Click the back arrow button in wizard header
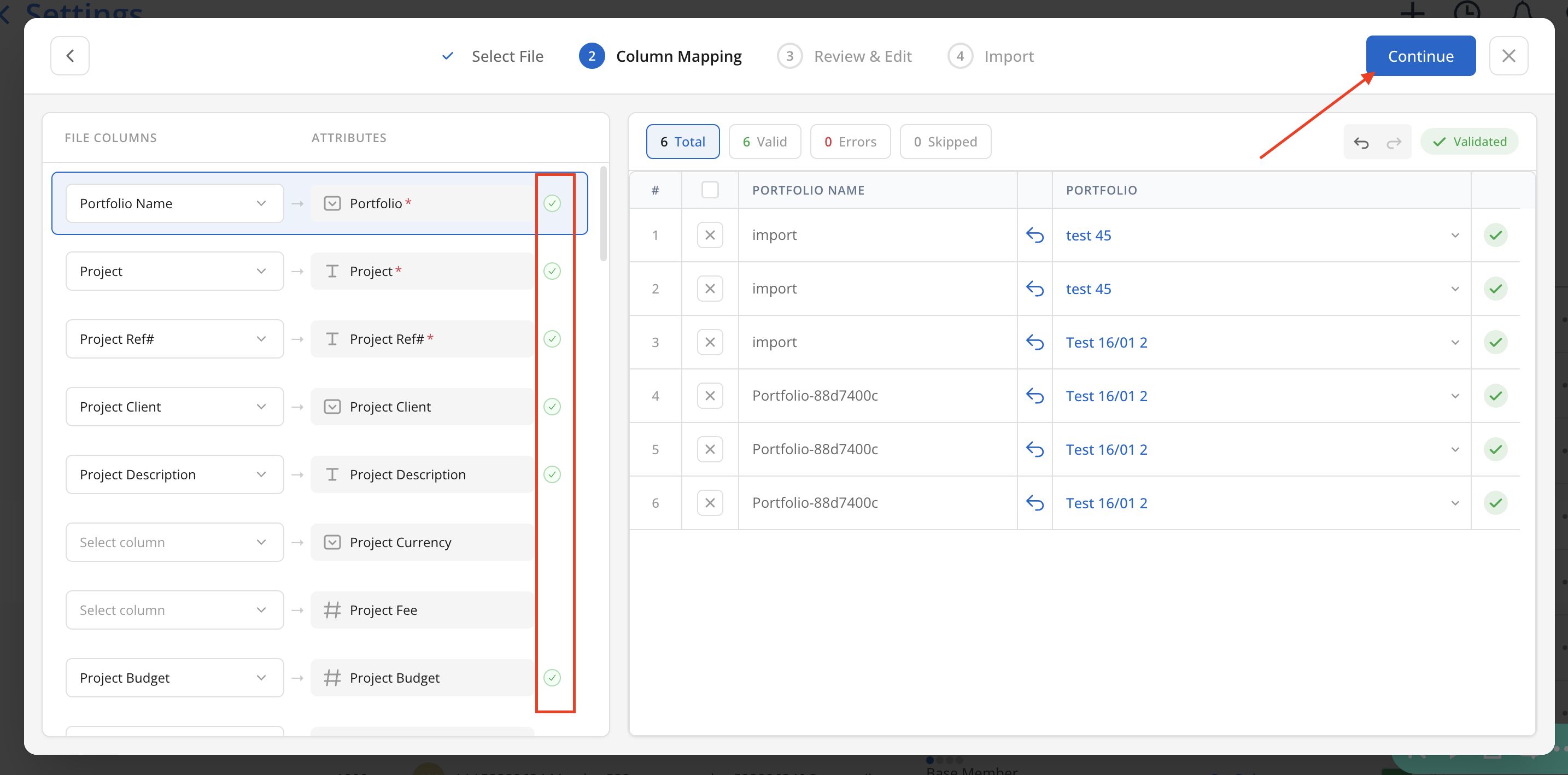 point(69,56)
